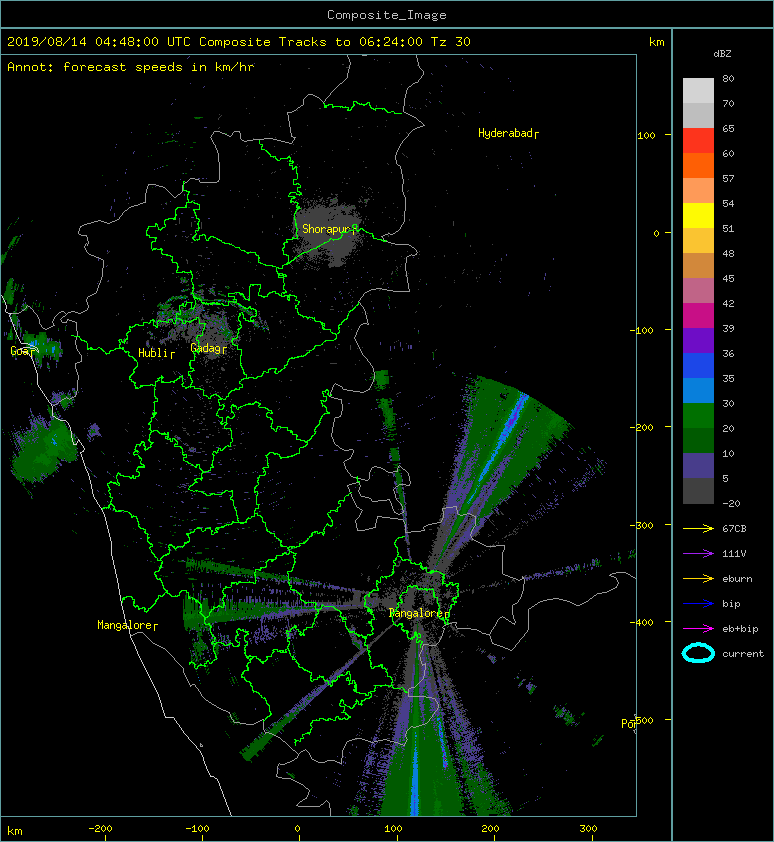Click the 300 tick on horizontal axis
The image size is (774, 842).
point(588,829)
